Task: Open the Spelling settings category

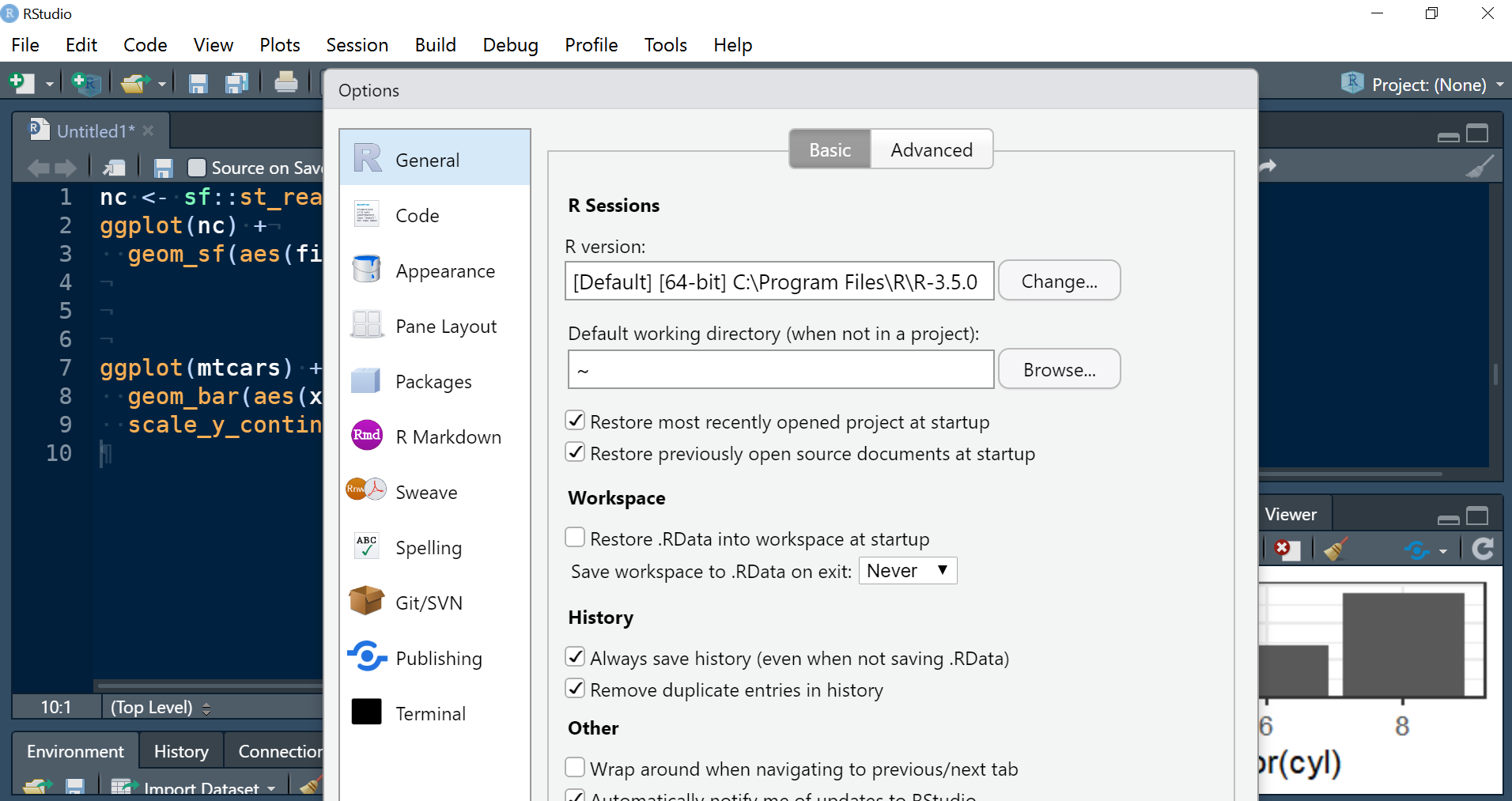Action: 428,546
